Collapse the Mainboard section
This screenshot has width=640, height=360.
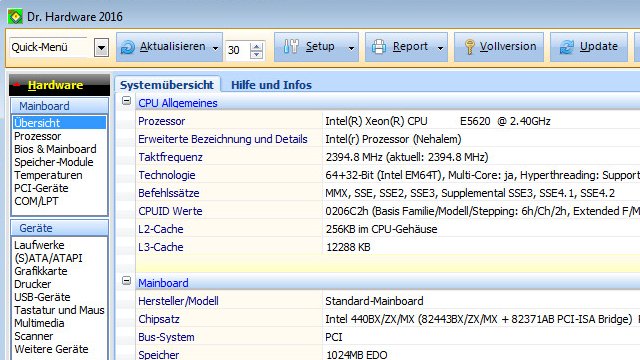coord(127,280)
